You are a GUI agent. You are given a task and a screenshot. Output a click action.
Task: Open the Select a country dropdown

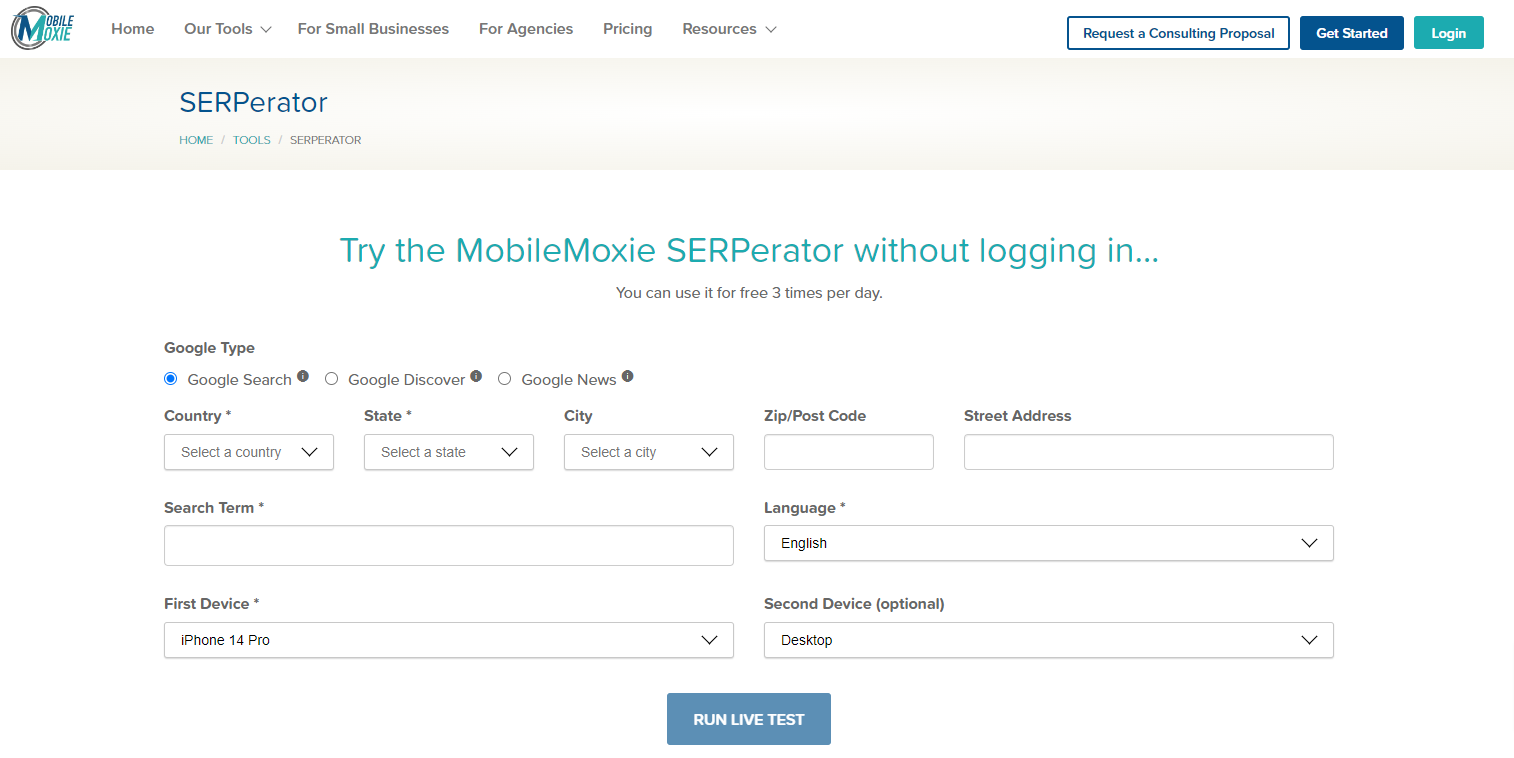coord(248,452)
